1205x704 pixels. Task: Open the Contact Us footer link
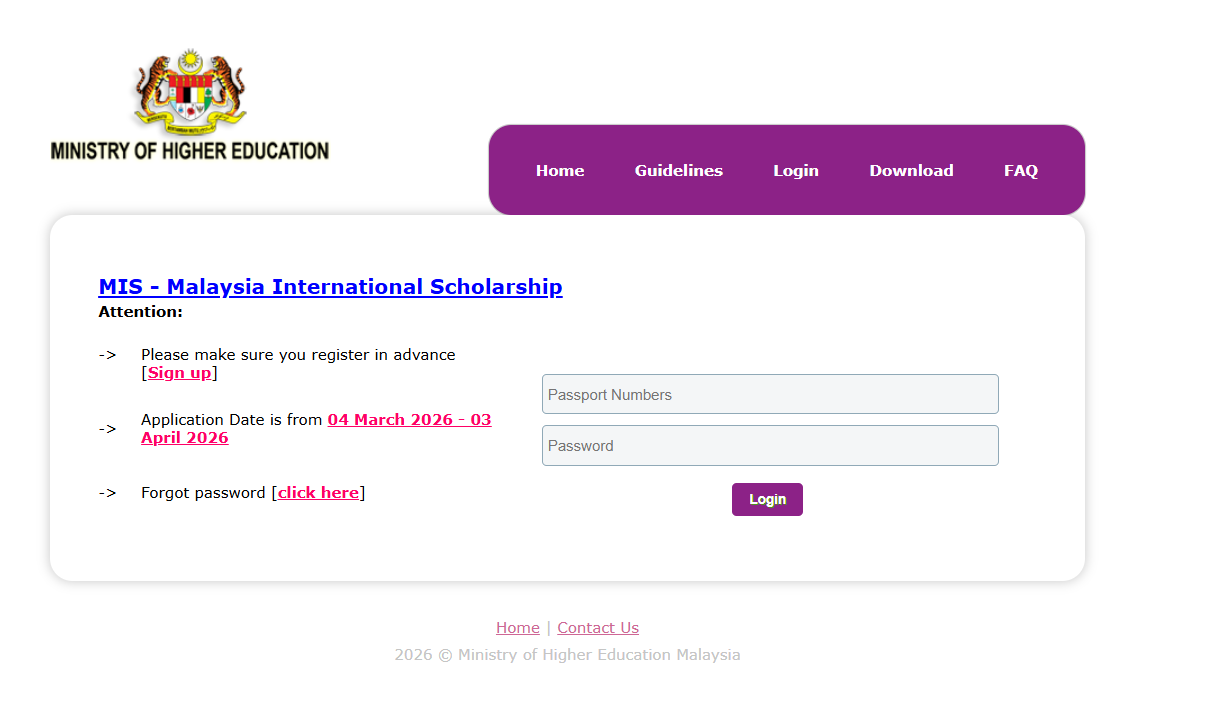(598, 628)
